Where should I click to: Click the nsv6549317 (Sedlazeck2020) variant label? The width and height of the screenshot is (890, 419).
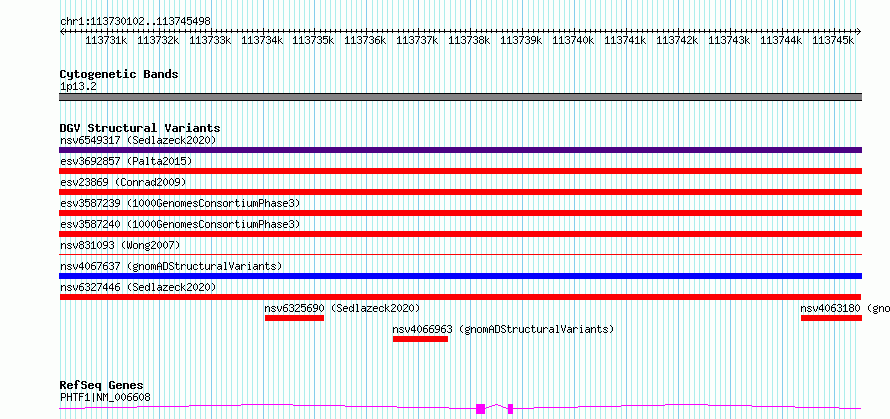coord(138,140)
